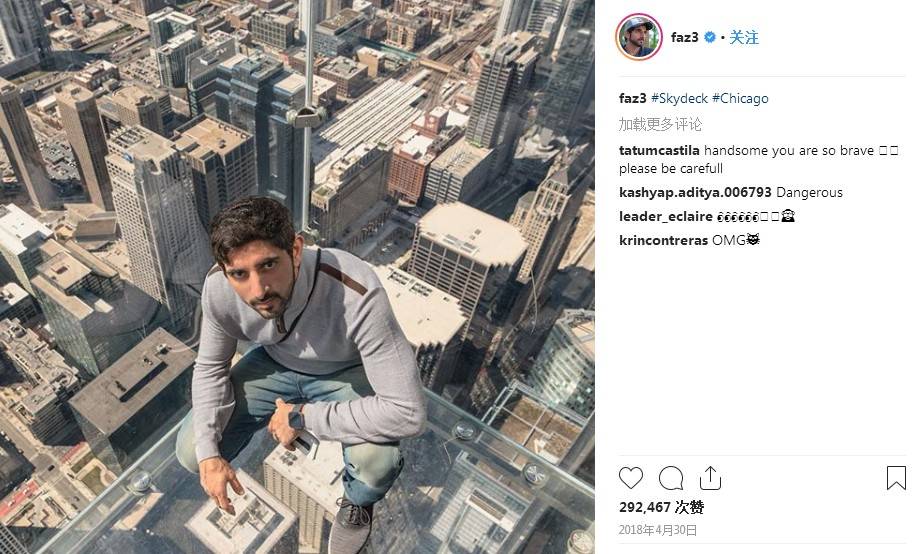Open kashyap.aditya.006793 profile
Screen dimensions: 921x554
click(695, 192)
